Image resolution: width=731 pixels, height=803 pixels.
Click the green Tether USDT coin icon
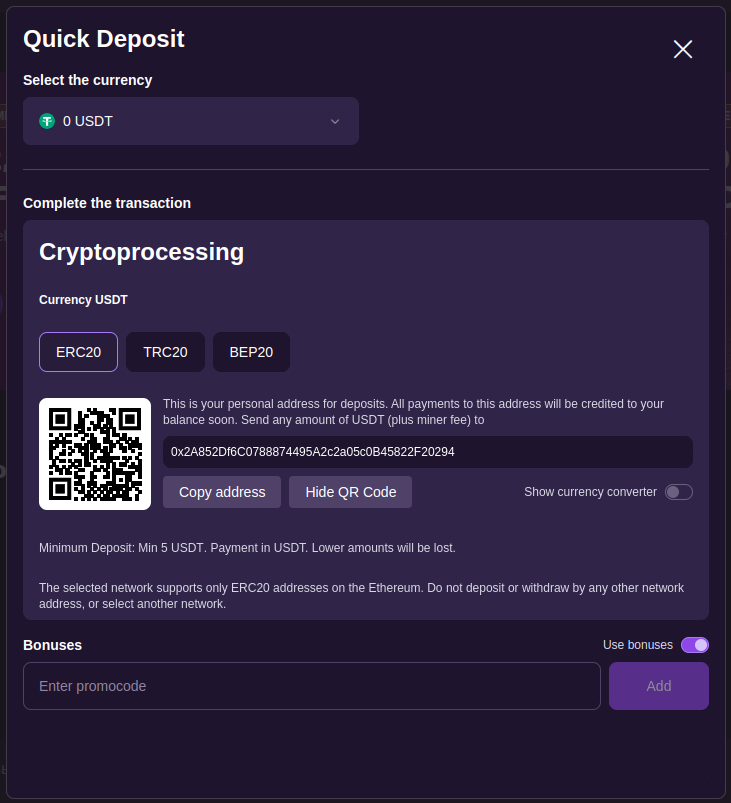pos(46,121)
